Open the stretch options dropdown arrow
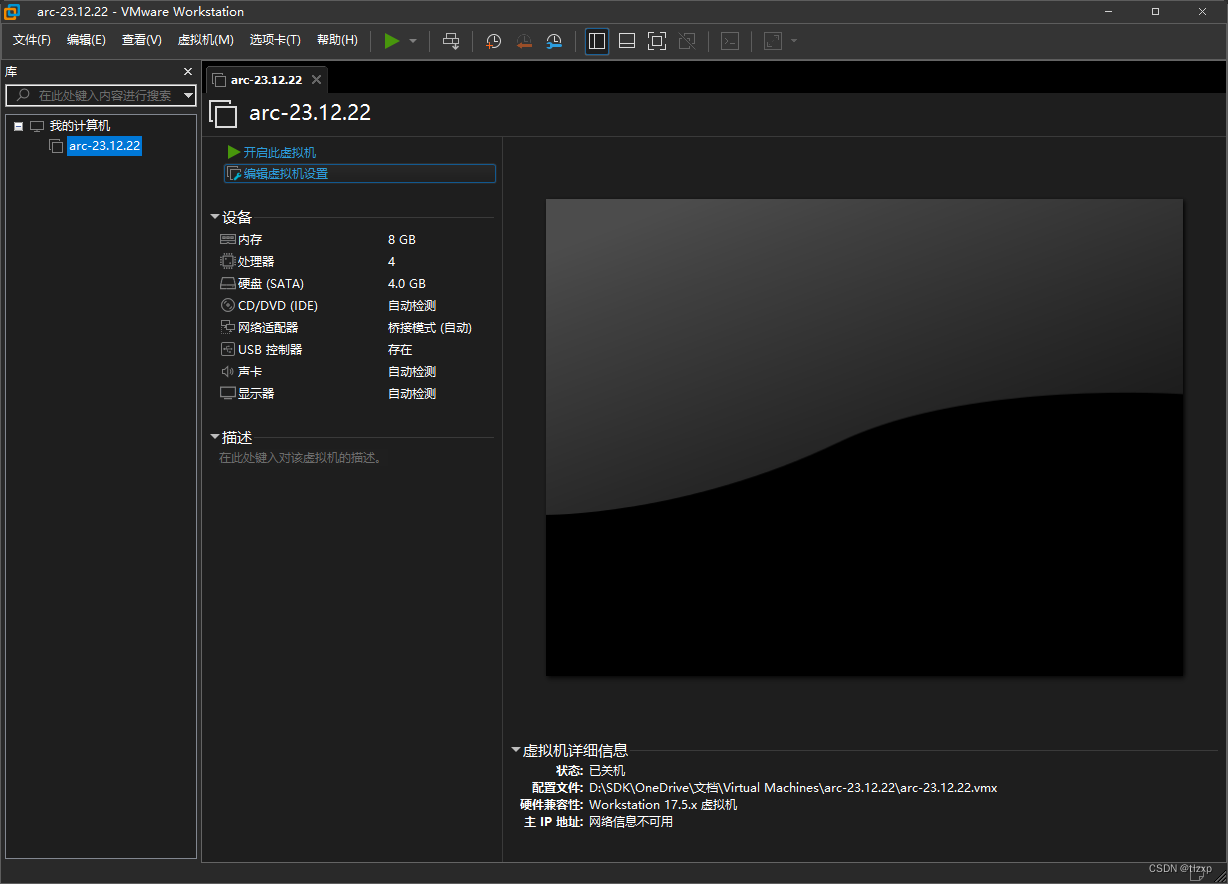This screenshot has height=884, width=1228. coord(794,41)
